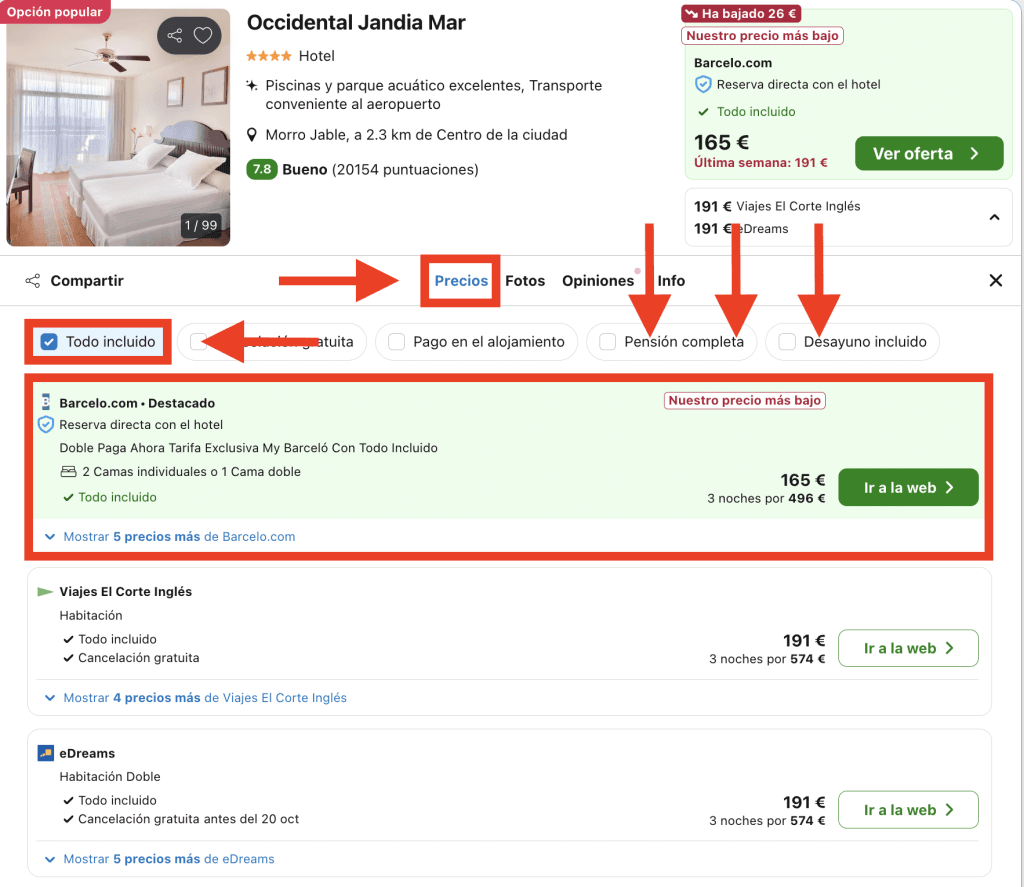Enable the Pago en el alojamiento filter
Viewport: 1024px width, 887px height.
pyautogui.click(x=396, y=342)
